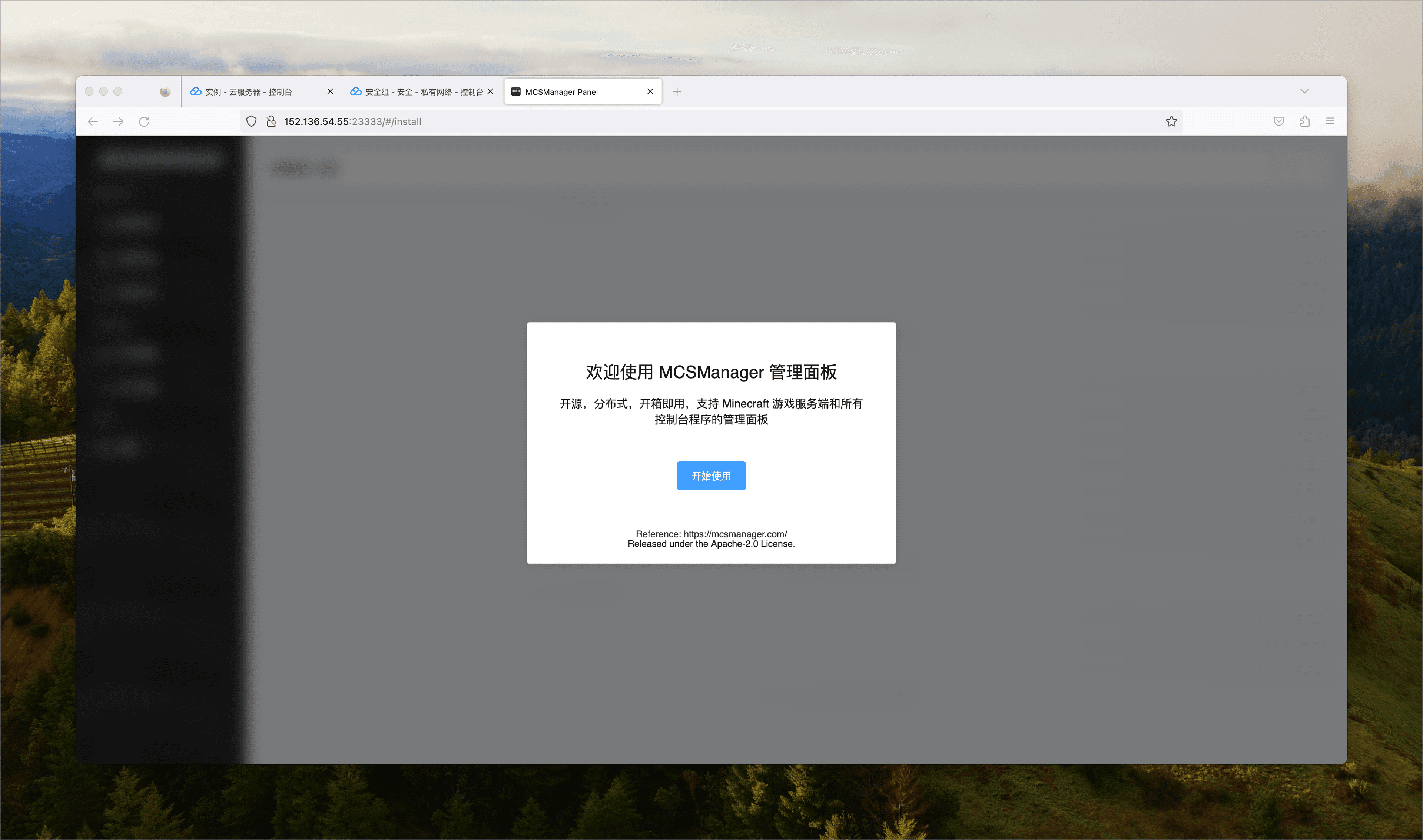Open Save to Pocket icon
This screenshot has height=840, width=1423.
(x=1278, y=121)
